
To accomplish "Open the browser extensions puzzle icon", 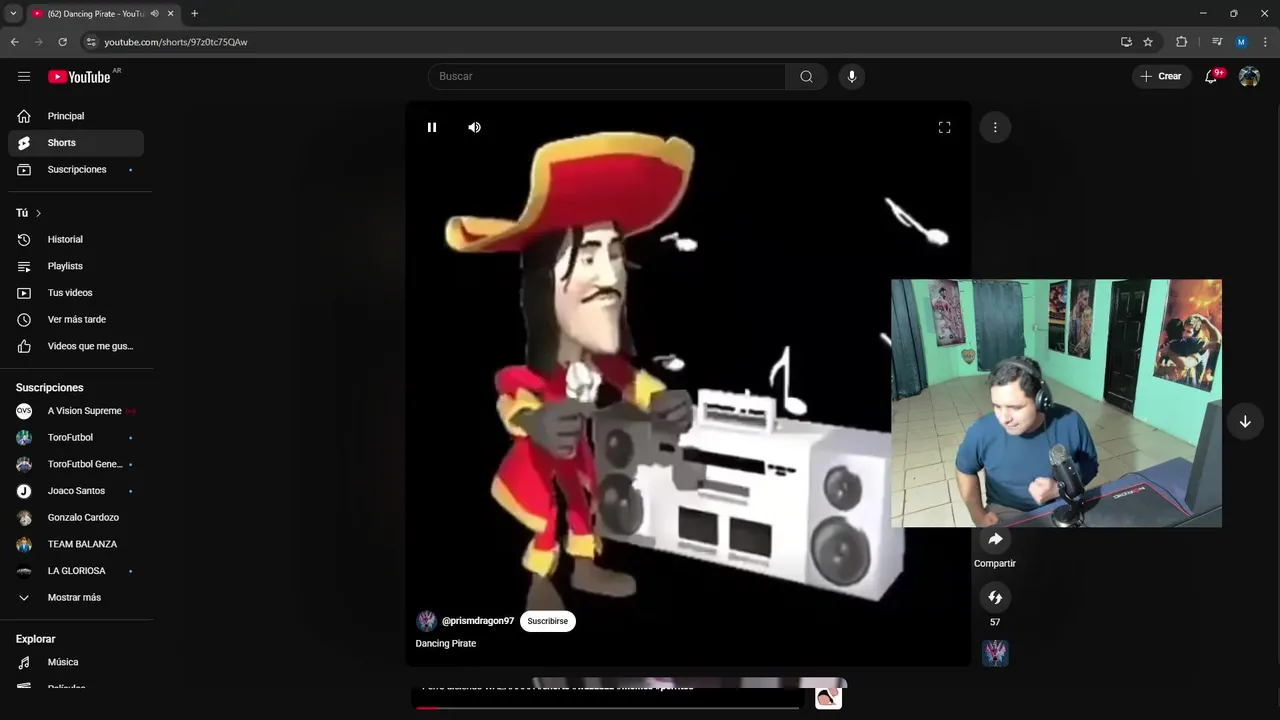I will point(1181,42).
